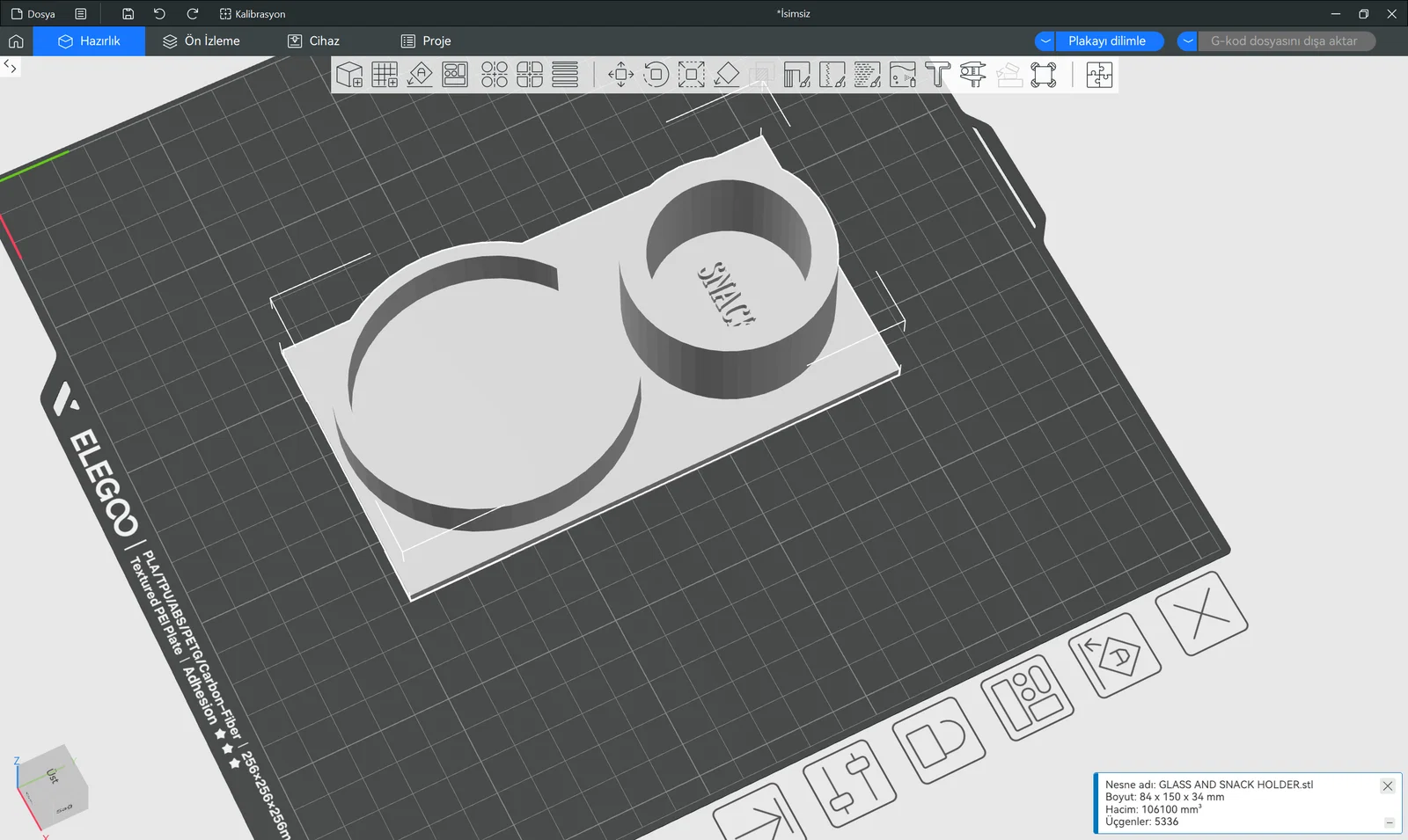Select the Scale tool
The height and width of the screenshot is (840, 1408).
(x=692, y=75)
